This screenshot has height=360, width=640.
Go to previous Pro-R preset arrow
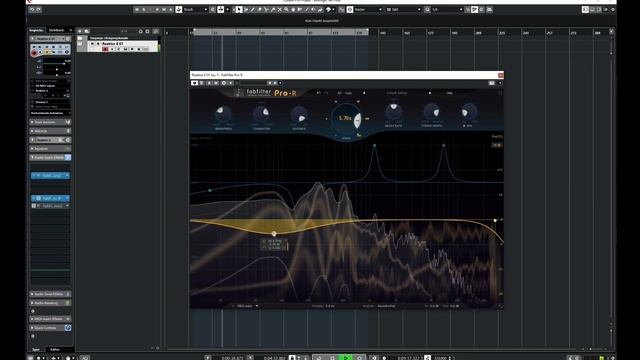click(364, 93)
